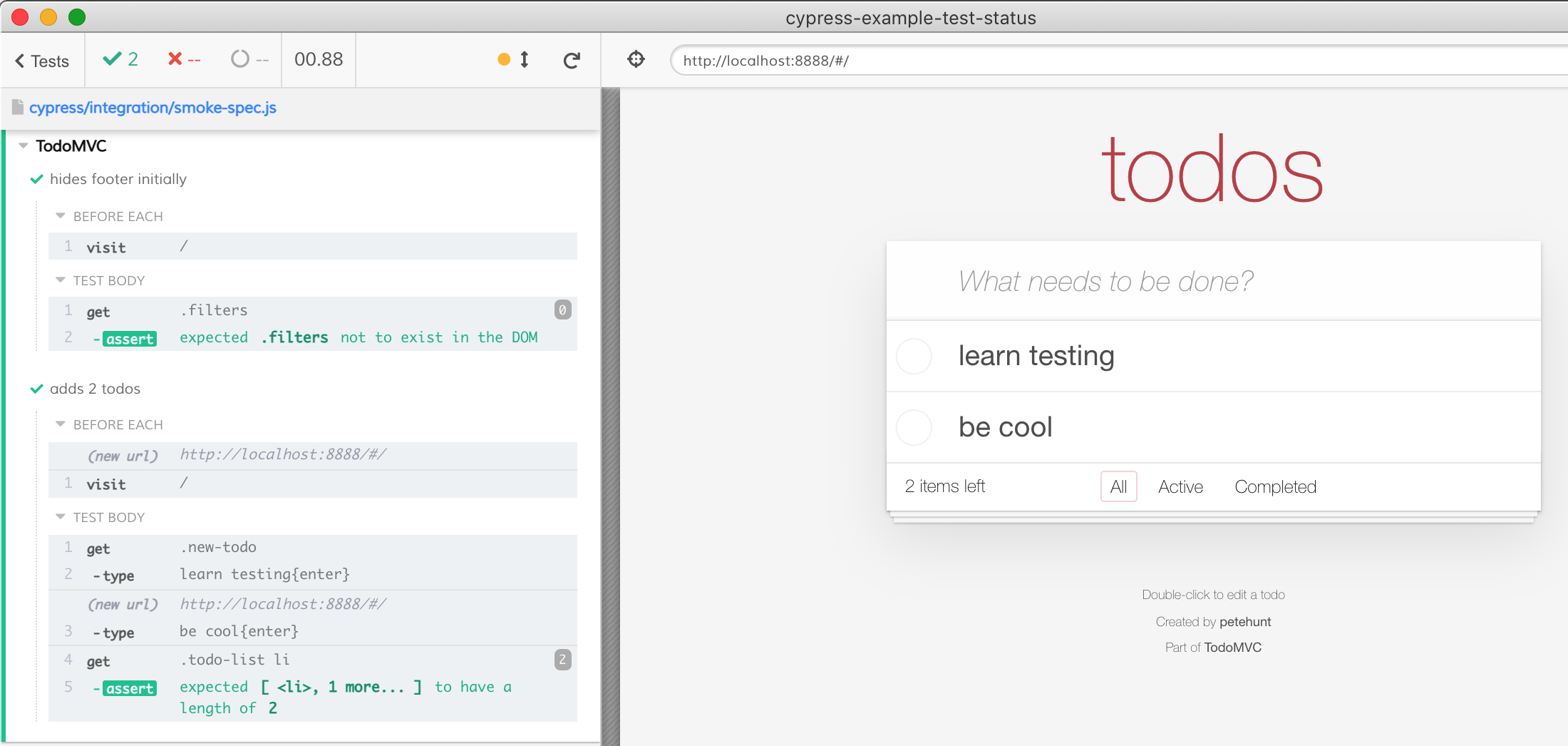This screenshot has width=1568, height=746.
Task: Mark 'be cool' todo as completed
Action: click(913, 427)
